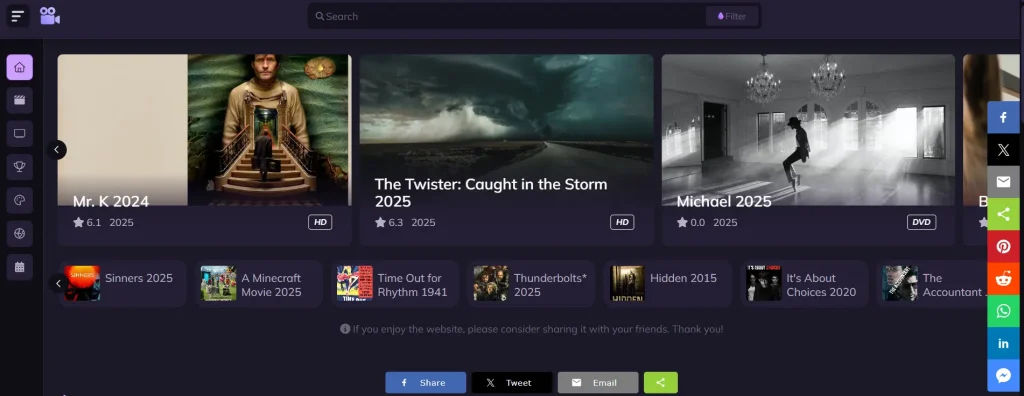Click green ShareThis icon in side bar
1024x396 pixels.
point(1004,214)
